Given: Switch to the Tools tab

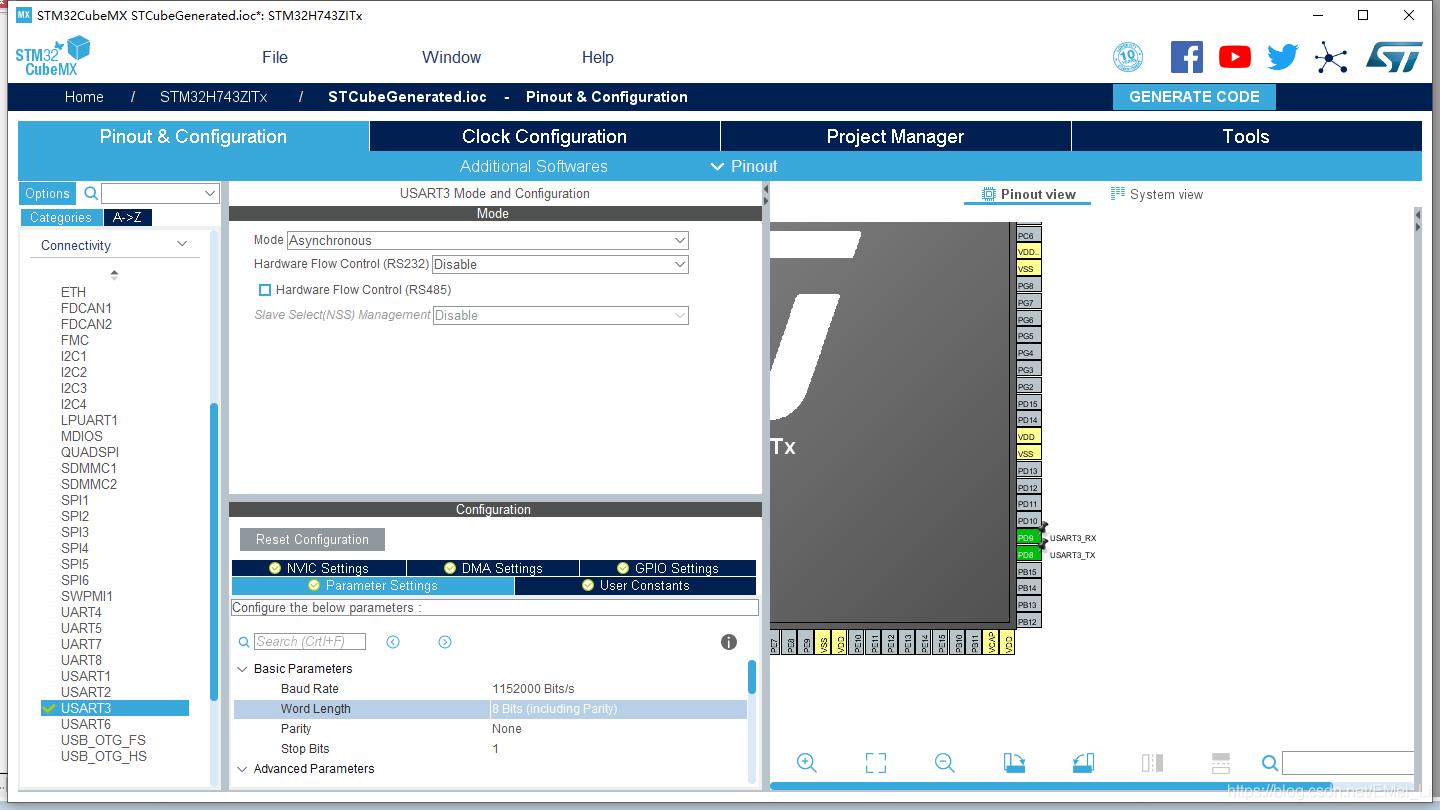Looking at the screenshot, I should point(1246,137).
